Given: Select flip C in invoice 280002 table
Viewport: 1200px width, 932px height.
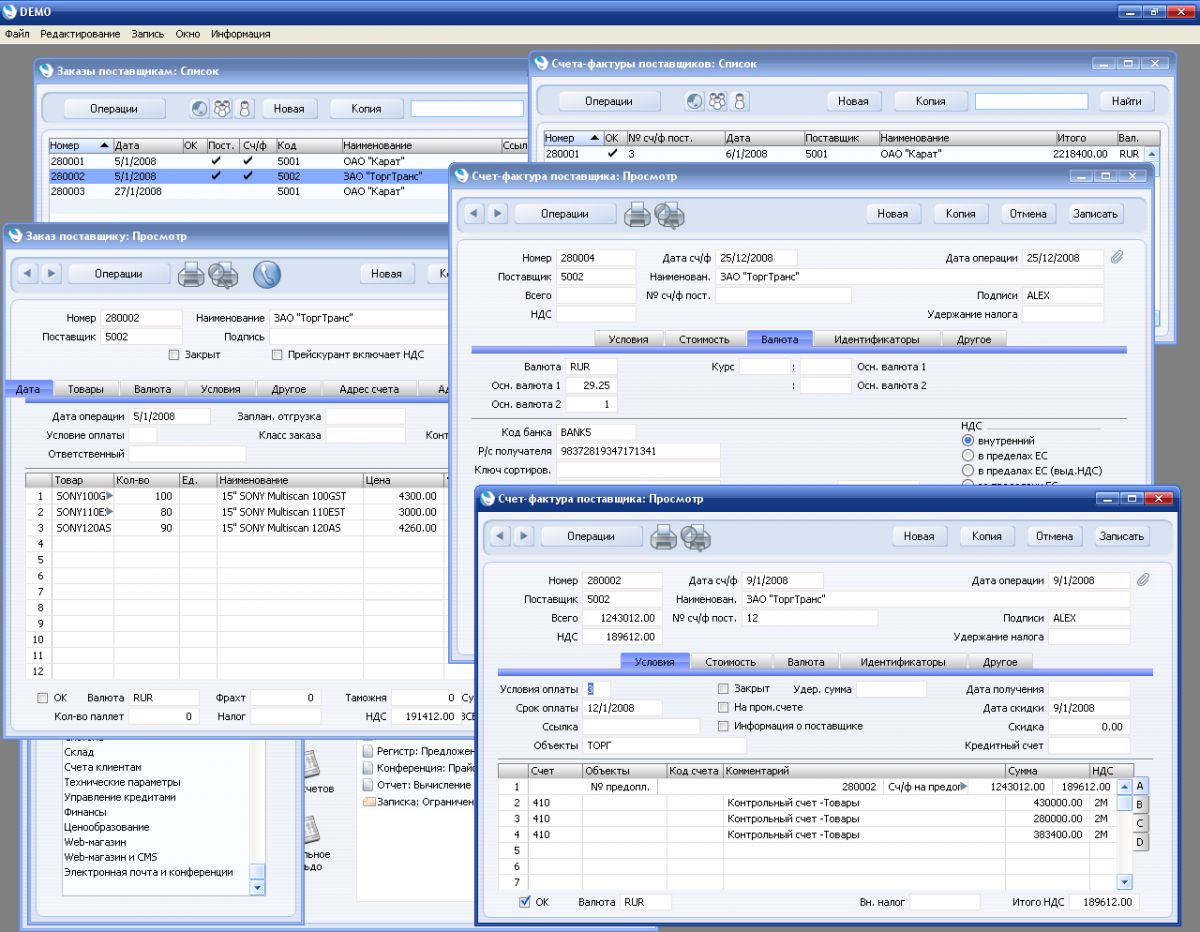Looking at the screenshot, I should [1140, 823].
